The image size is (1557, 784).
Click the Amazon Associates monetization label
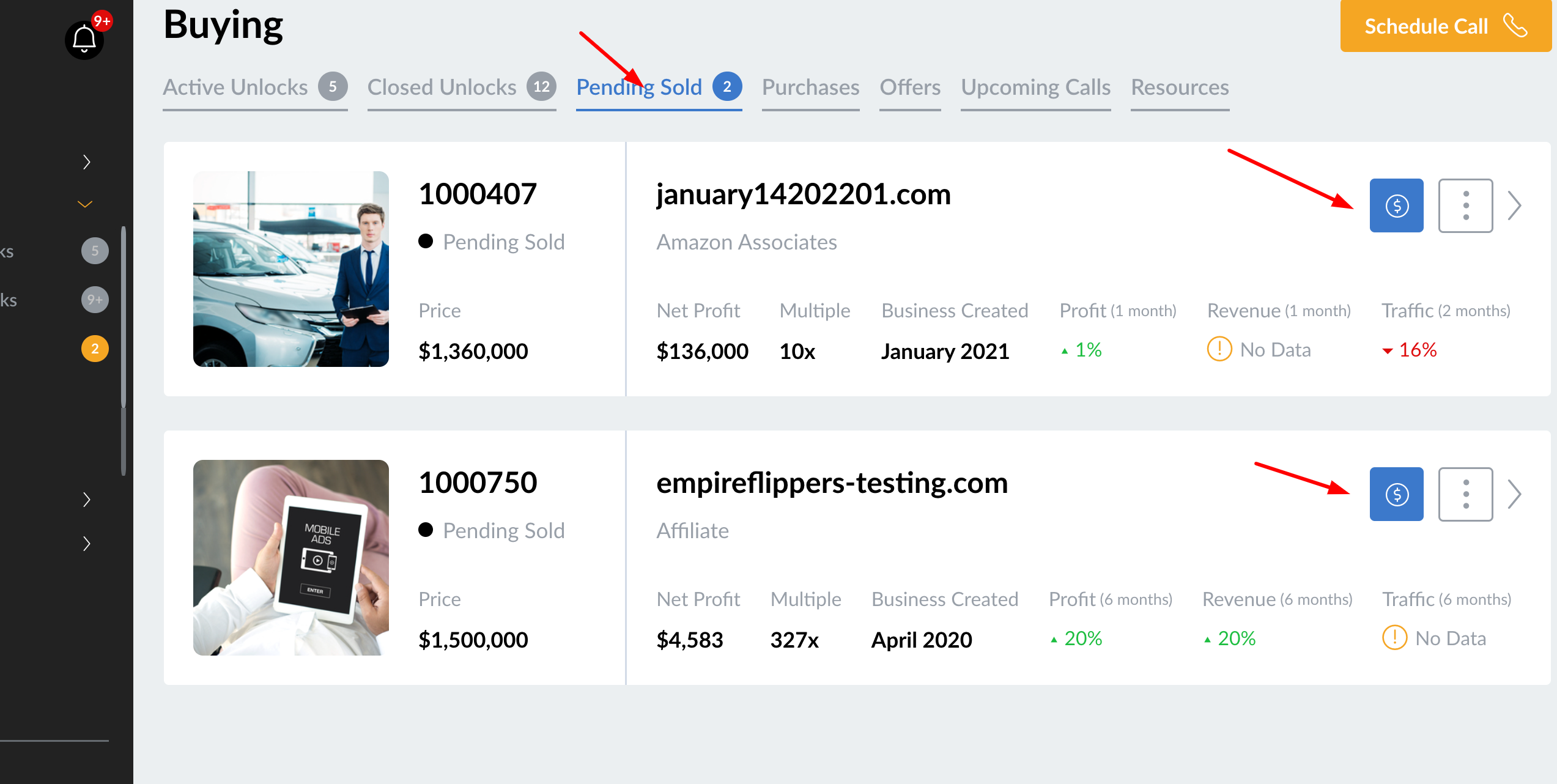pyautogui.click(x=747, y=242)
